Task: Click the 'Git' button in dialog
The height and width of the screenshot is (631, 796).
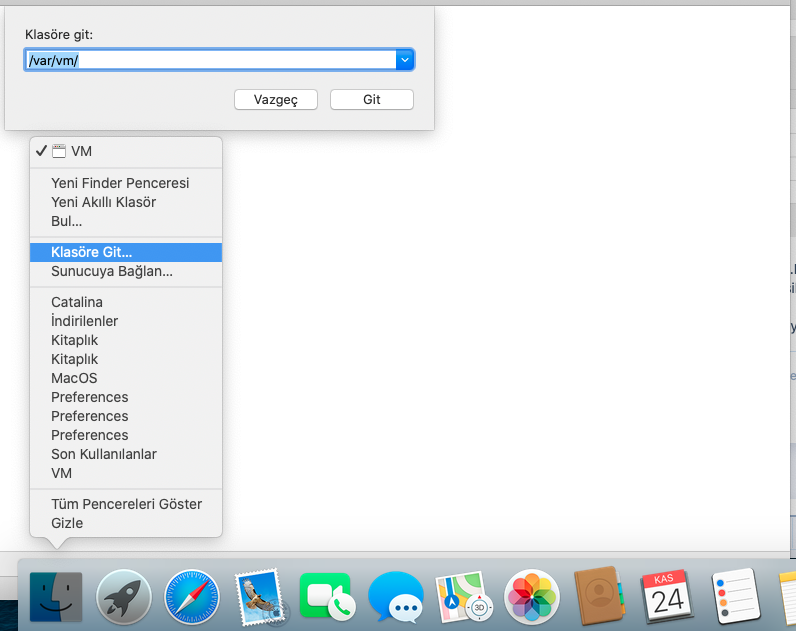Action: tap(371, 100)
